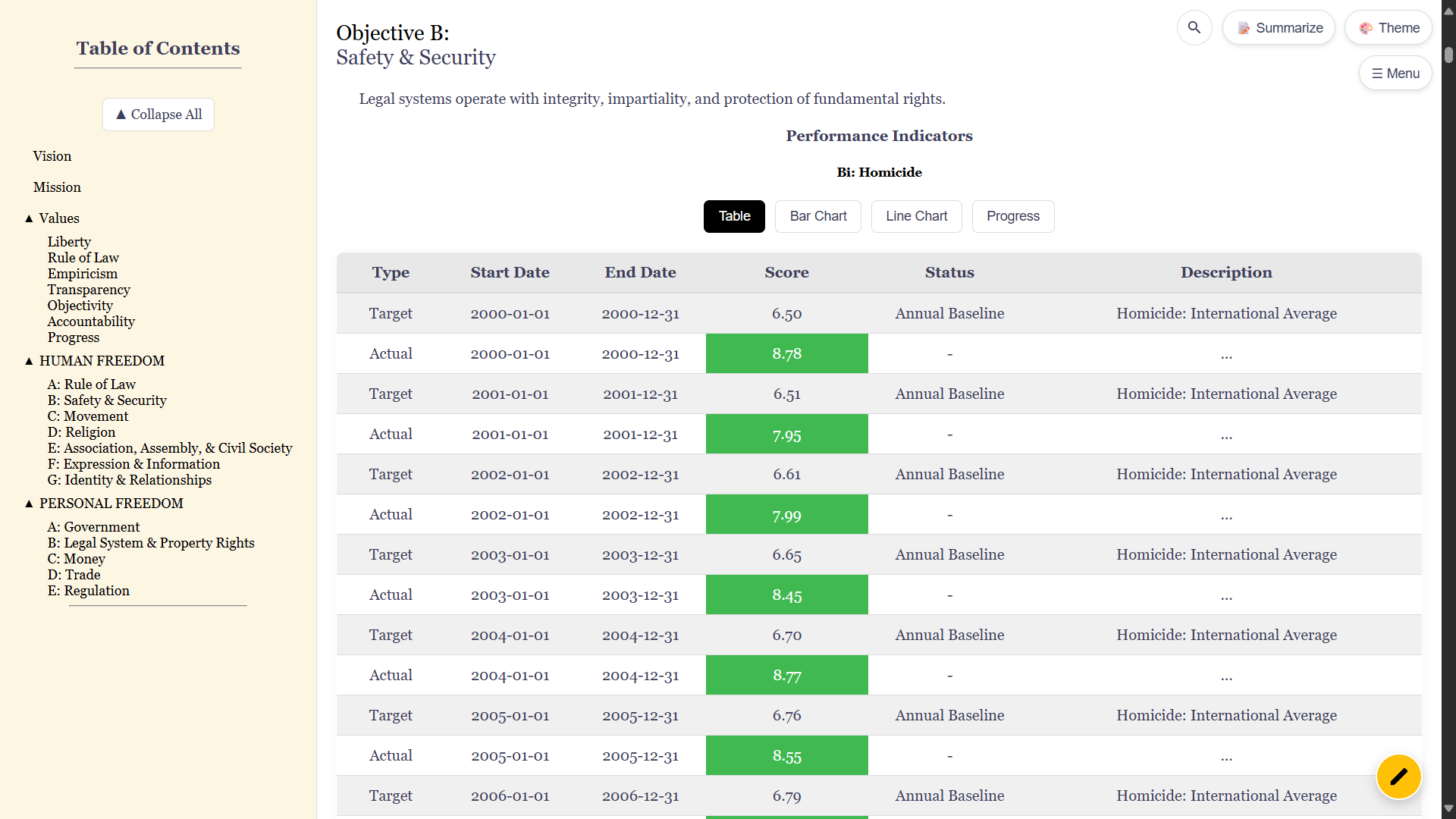
Task: Click the scrollbar up arrow
Action: [x=1448, y=11]
